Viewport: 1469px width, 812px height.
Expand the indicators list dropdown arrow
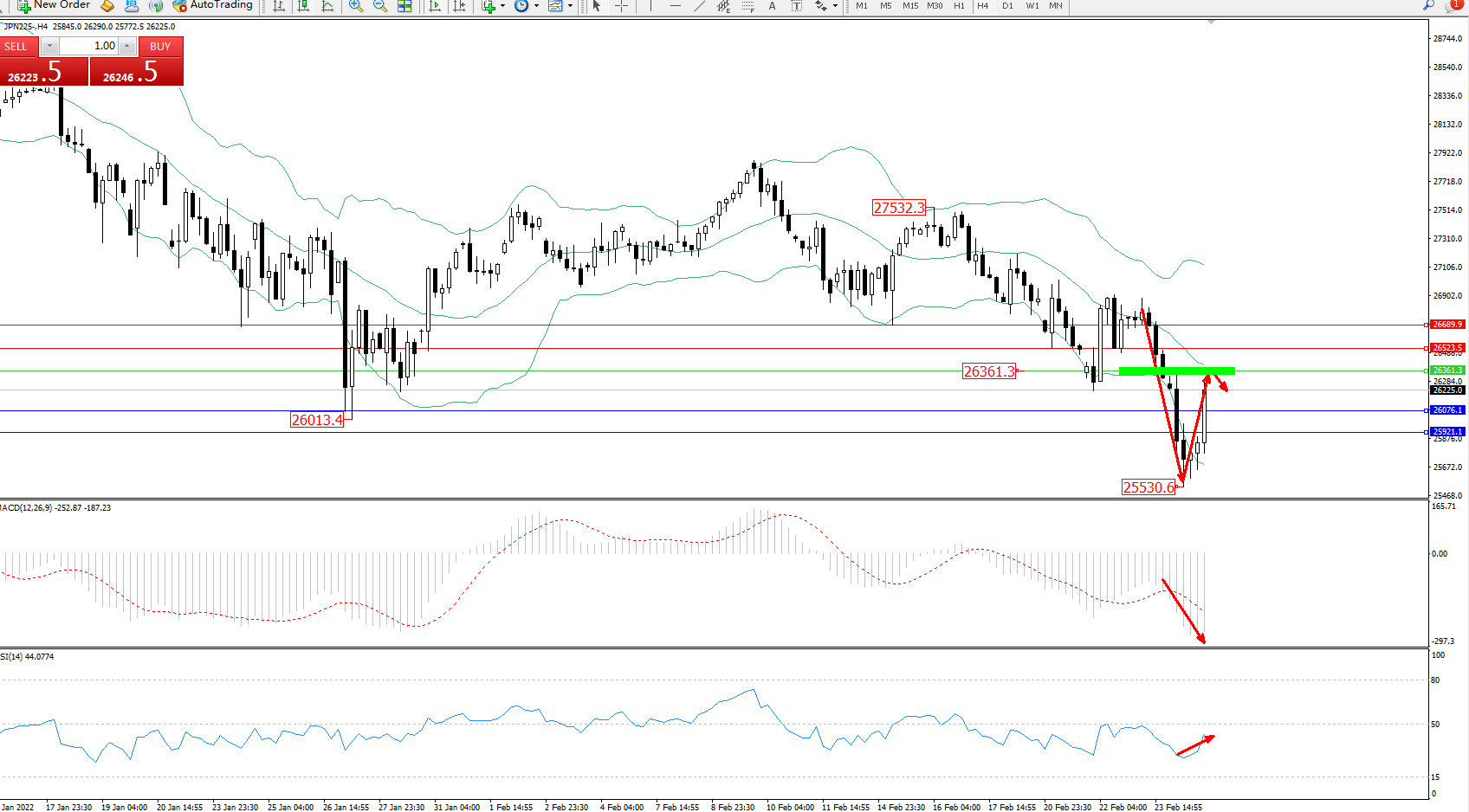pyautogui.click(x=502, y=6)
